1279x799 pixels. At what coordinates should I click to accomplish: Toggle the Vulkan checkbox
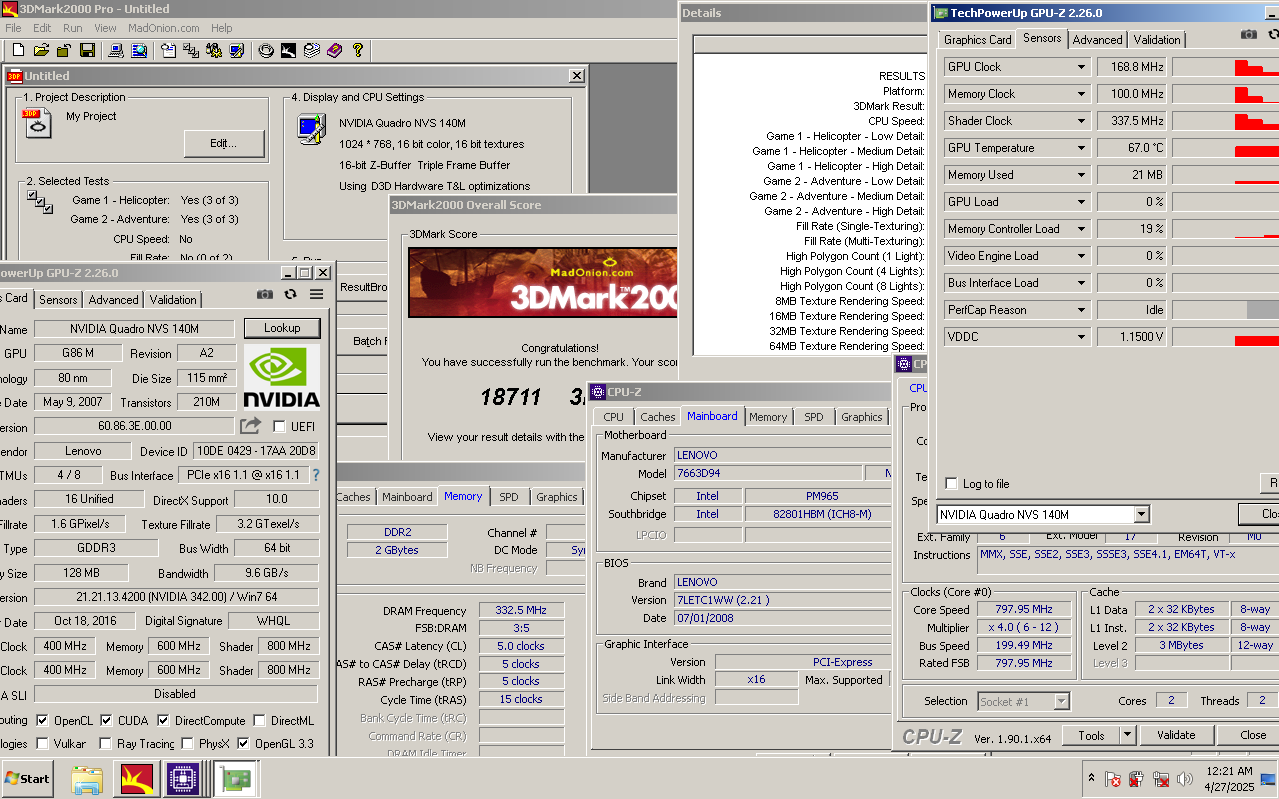pos(42,743)
